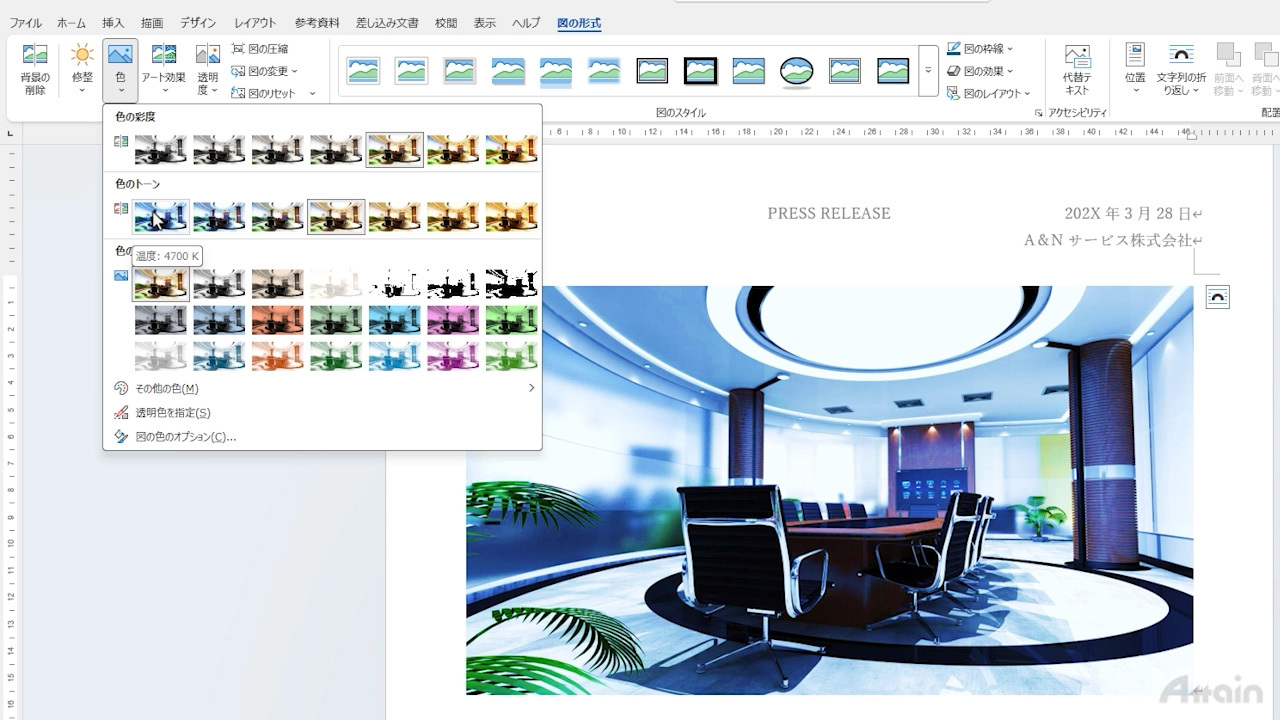Screen dimensions: 1280x720
Task: Open the レイアウト (Layout) tab
Action: [x=255, y=23]
